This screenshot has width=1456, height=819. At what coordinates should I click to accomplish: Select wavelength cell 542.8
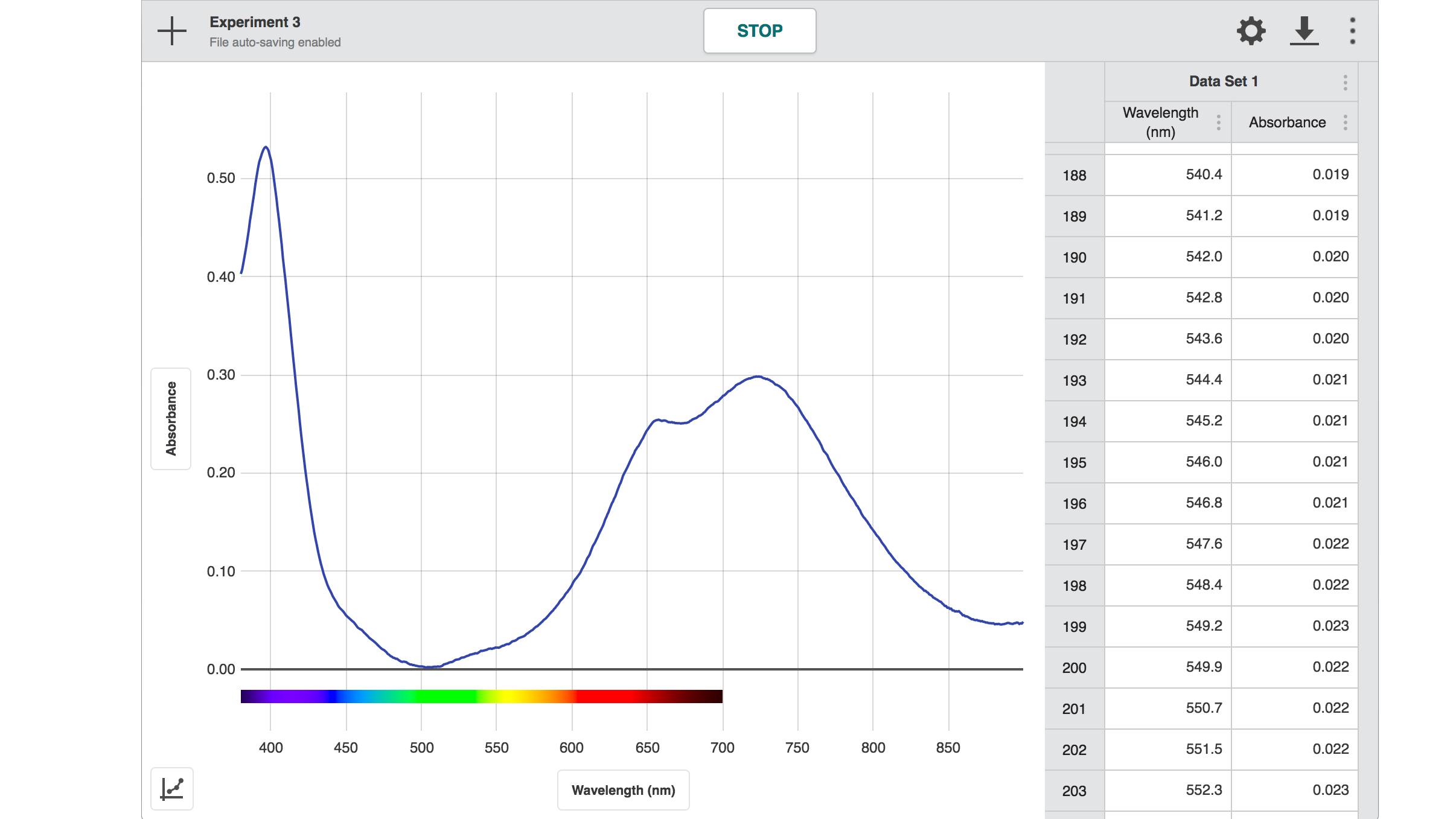pos(1168,298)
